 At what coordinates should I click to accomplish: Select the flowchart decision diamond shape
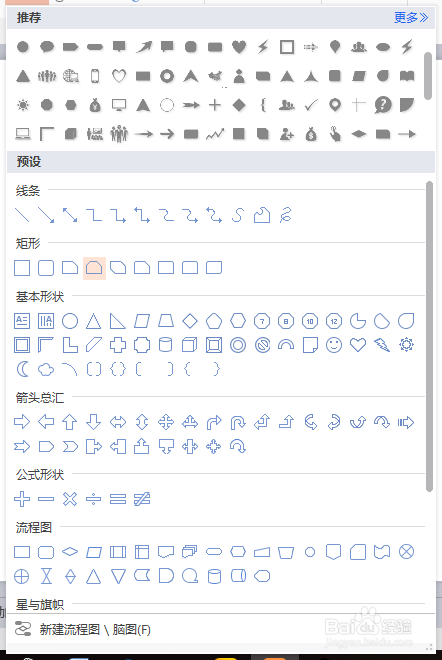pos(70,551)
